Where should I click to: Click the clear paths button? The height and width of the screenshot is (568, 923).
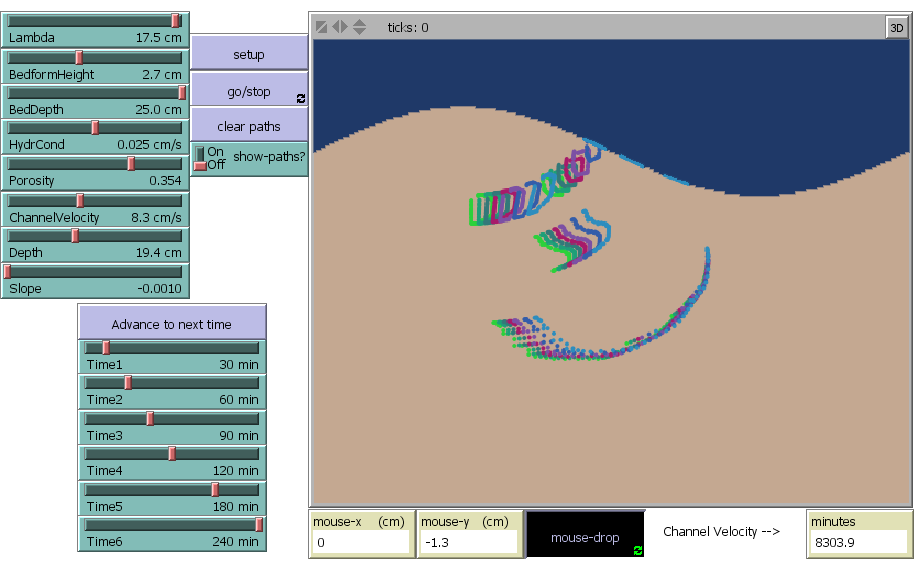pos(248,127)
